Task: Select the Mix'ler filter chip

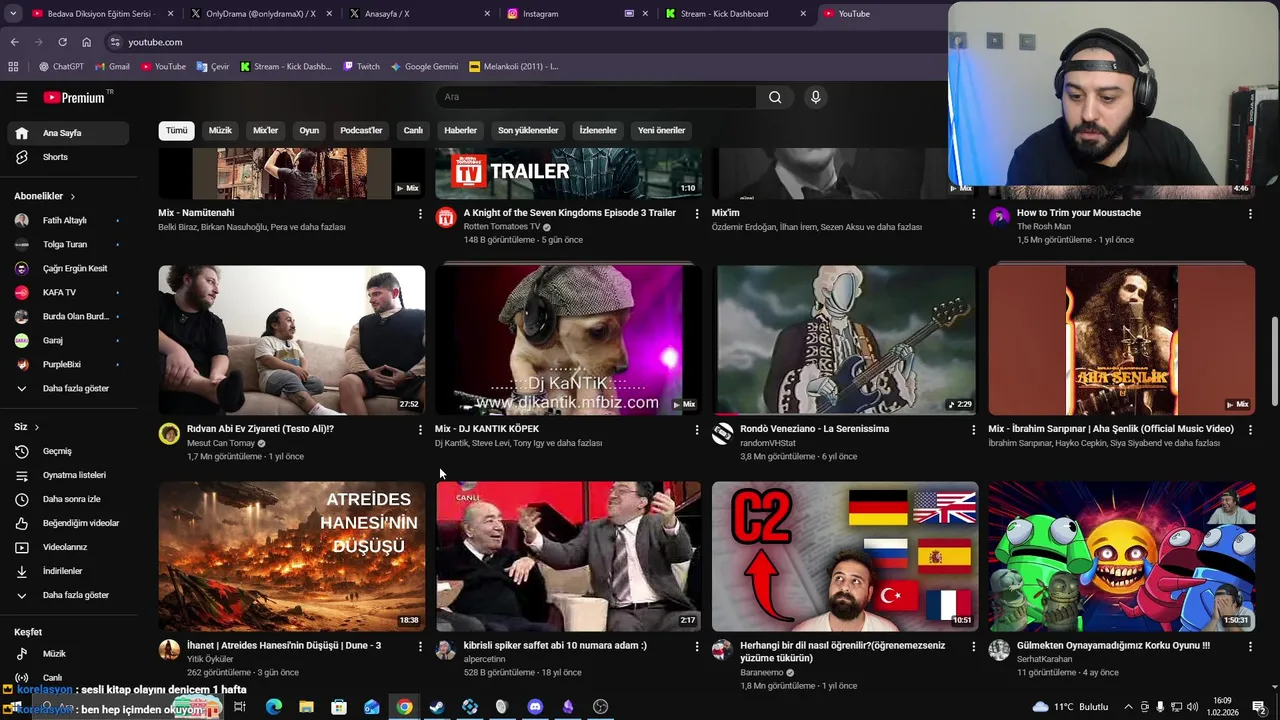Action: (266, 130)
